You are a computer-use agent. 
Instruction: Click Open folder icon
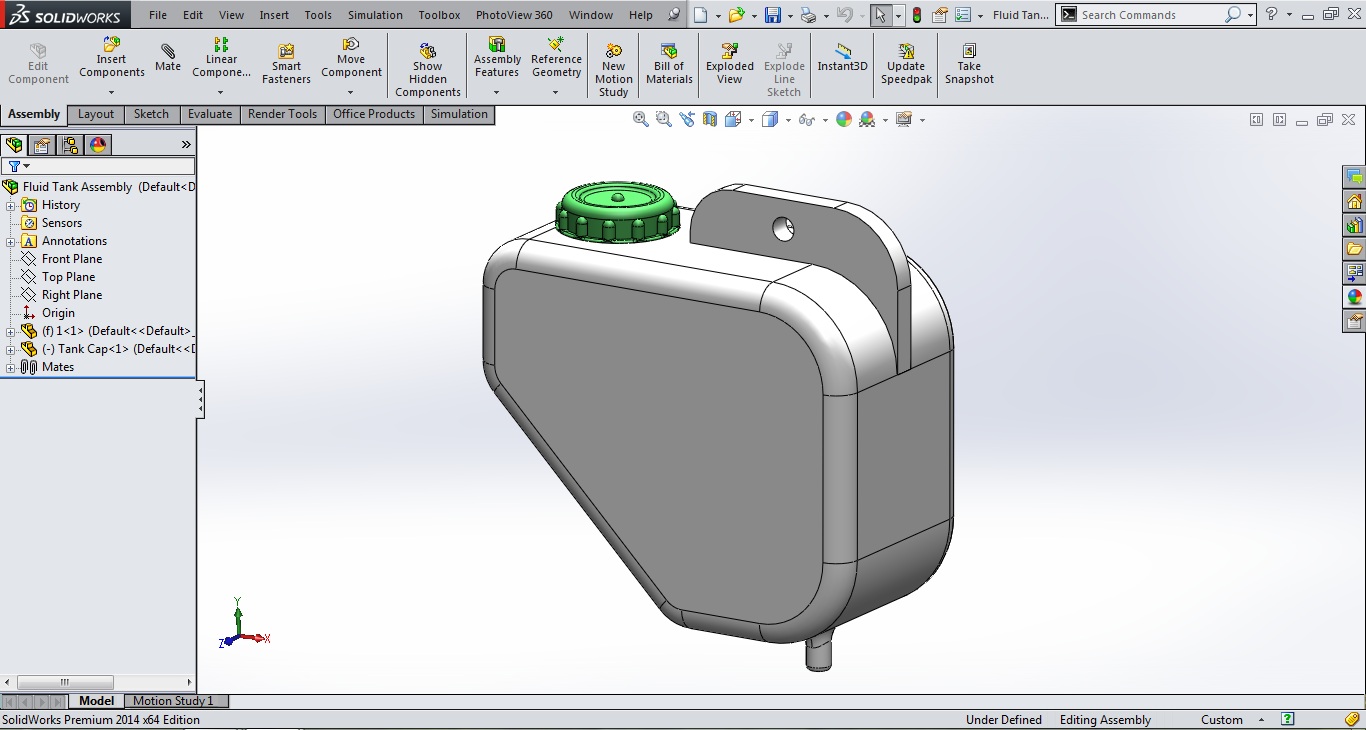pyautogui.click(x=737, y=15)
